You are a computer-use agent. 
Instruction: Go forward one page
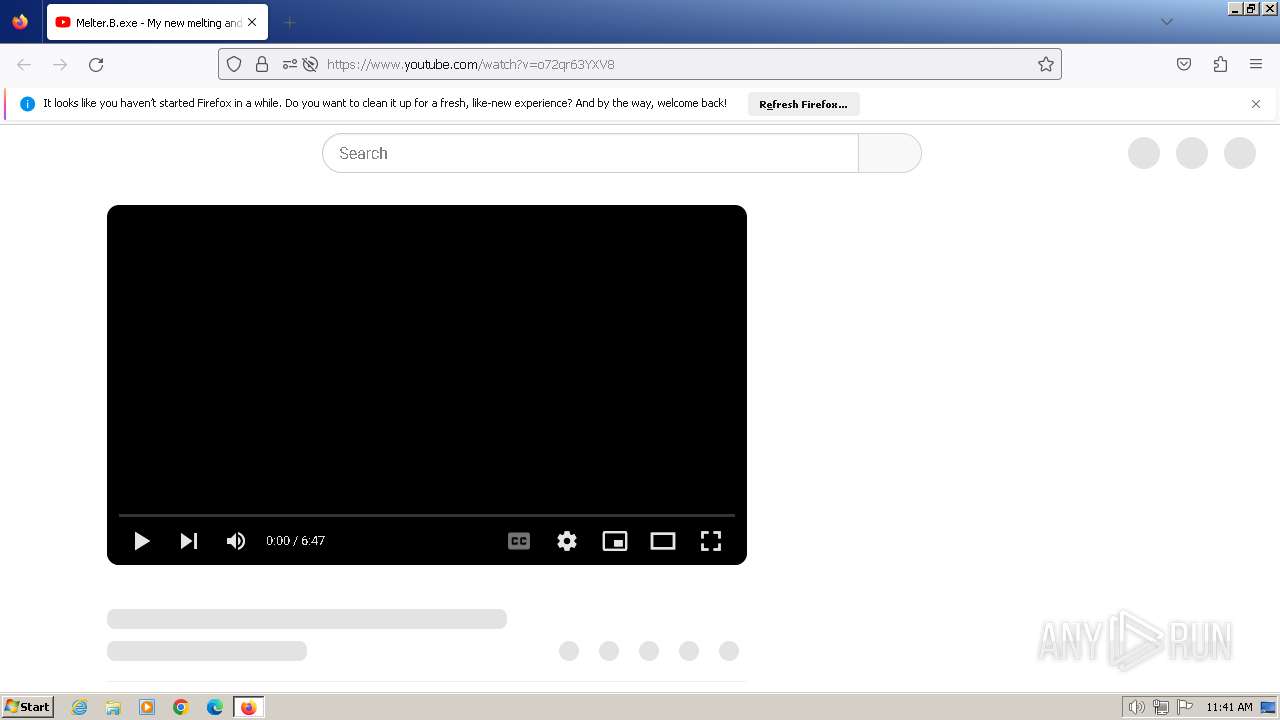coord(60,64)
